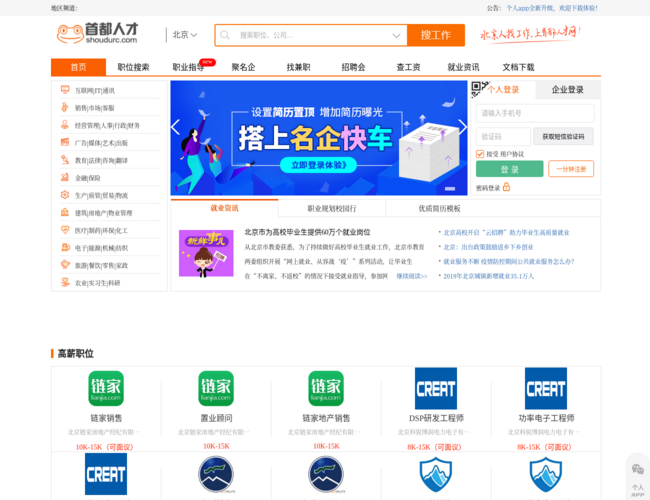Click the medical/pharma heart icon
The image size is (650, 500).
point(65,230)
